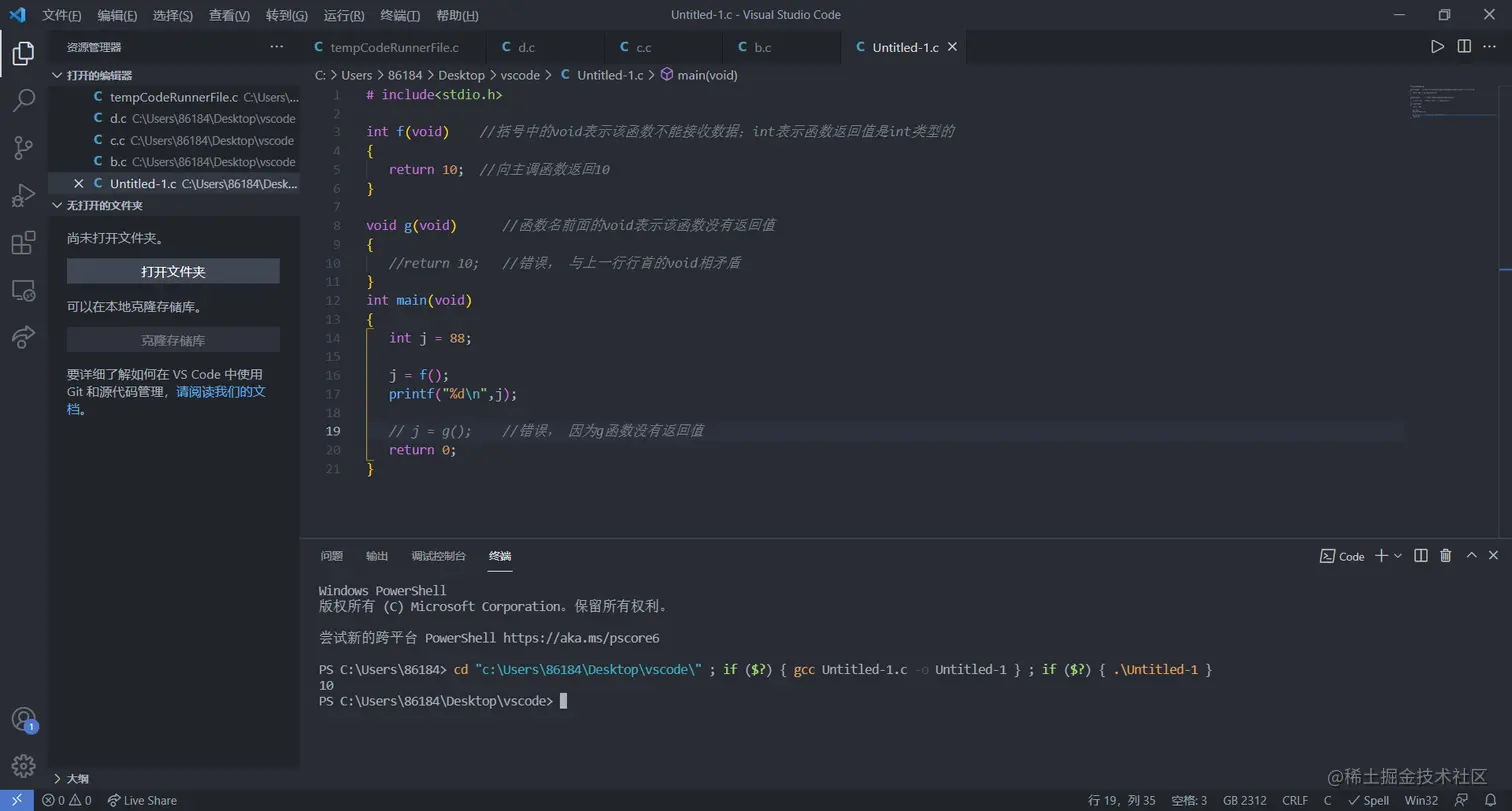Open the 文件(F) menu
Screen dimensions: 1512x811
click(x=62, y=15)
